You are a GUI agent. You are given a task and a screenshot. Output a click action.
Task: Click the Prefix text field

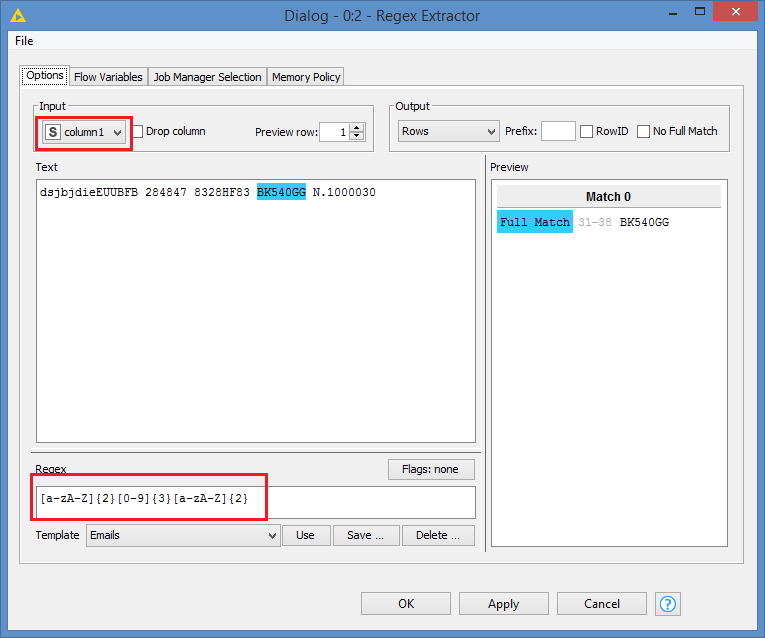[x=558, y=131]
